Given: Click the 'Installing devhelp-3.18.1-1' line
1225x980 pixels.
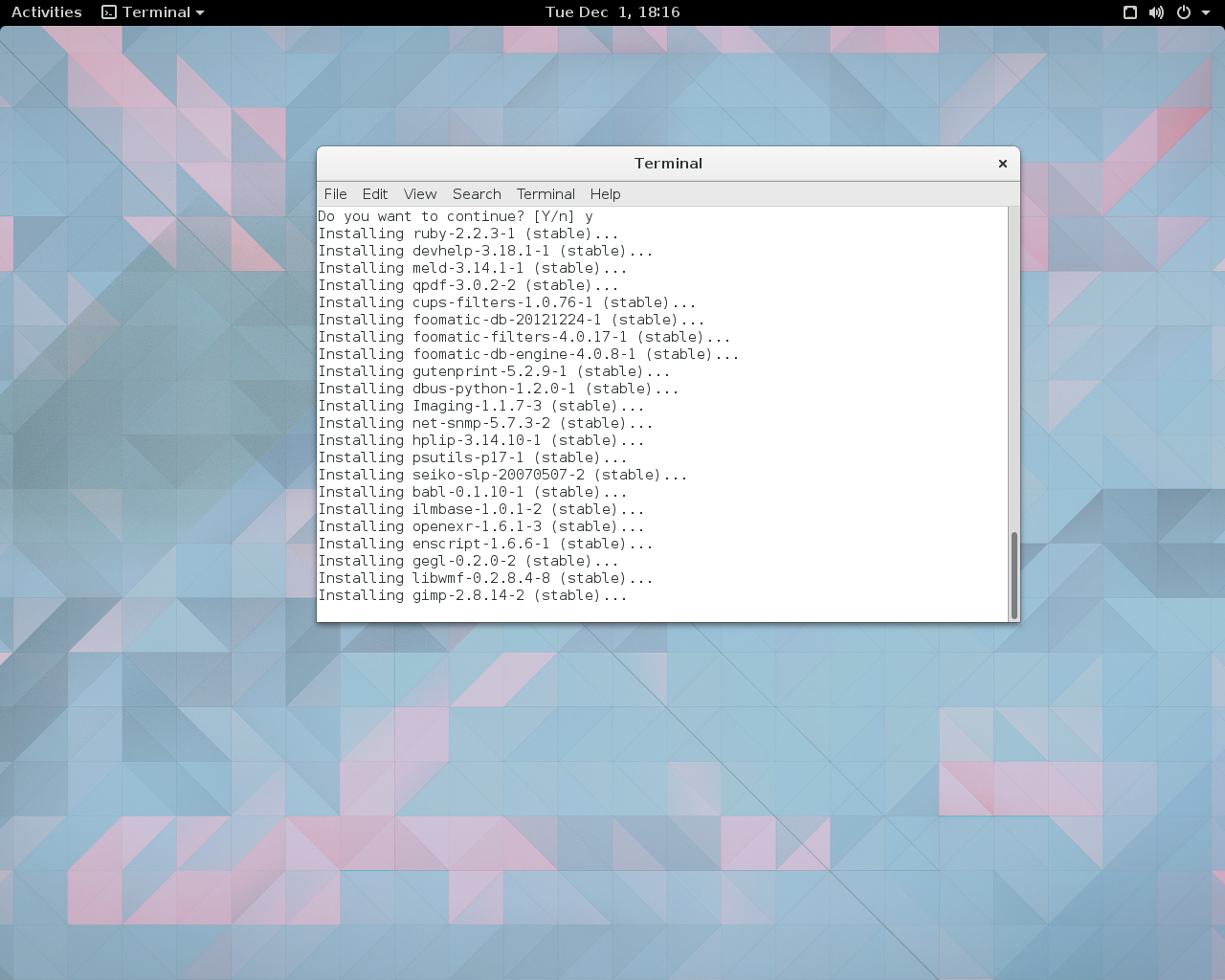Looking at the screenshot, I should pos(485,251).
